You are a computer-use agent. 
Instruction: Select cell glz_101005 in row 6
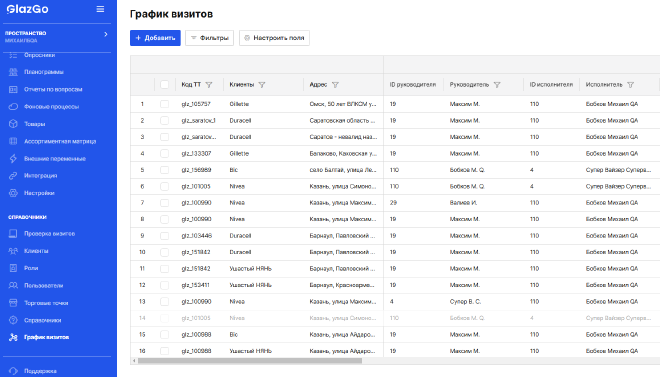click(196, 186)
